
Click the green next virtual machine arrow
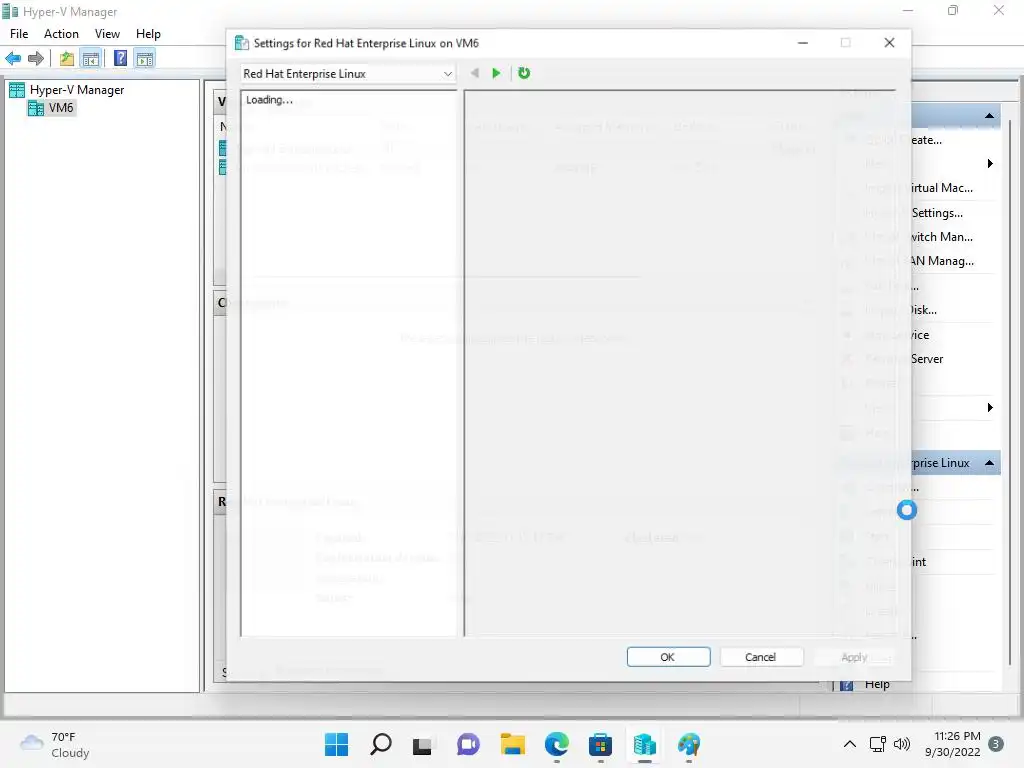point(496,73)
